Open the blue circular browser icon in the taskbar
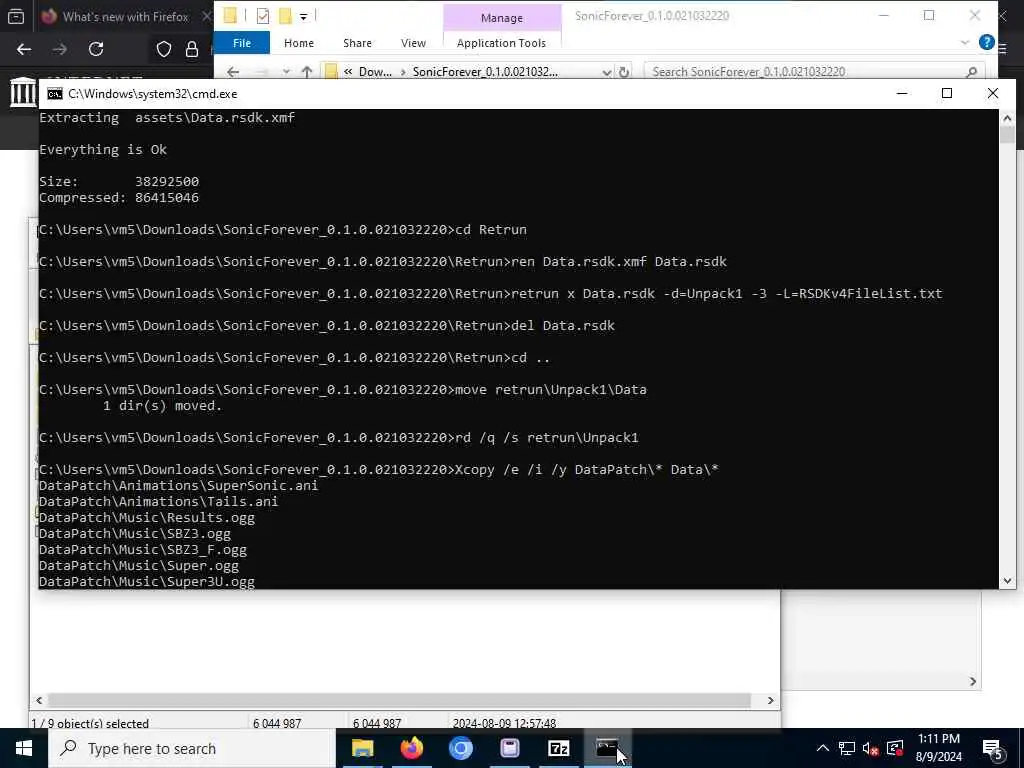1024x768 pixels. coord(460,748)
